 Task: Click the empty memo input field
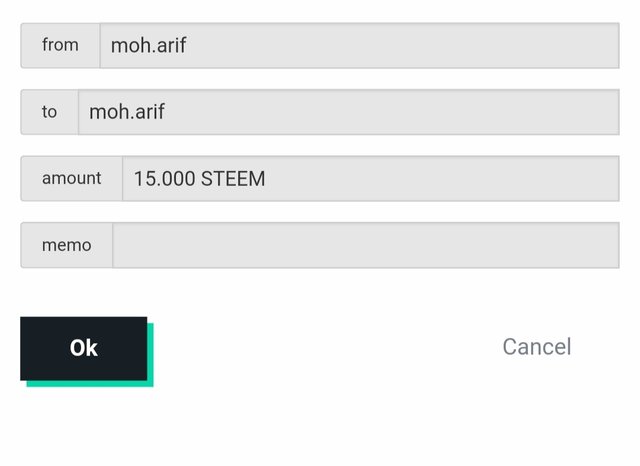(365, 245)
